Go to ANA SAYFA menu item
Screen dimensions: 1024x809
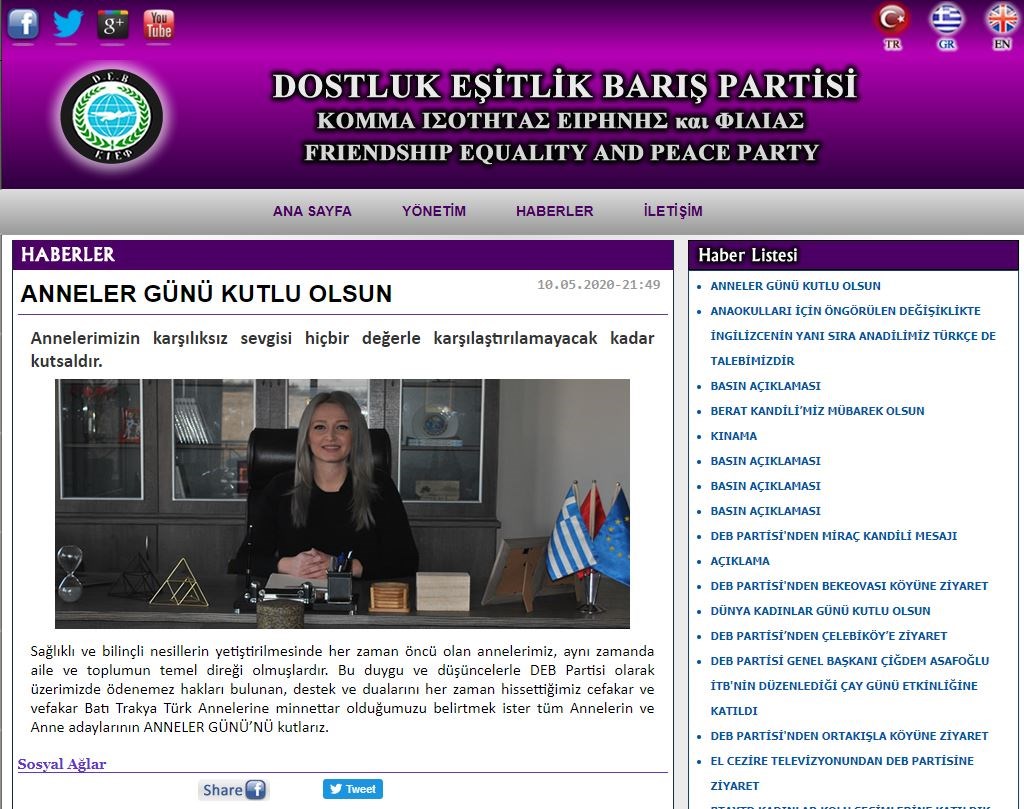[x=312, y=211]
